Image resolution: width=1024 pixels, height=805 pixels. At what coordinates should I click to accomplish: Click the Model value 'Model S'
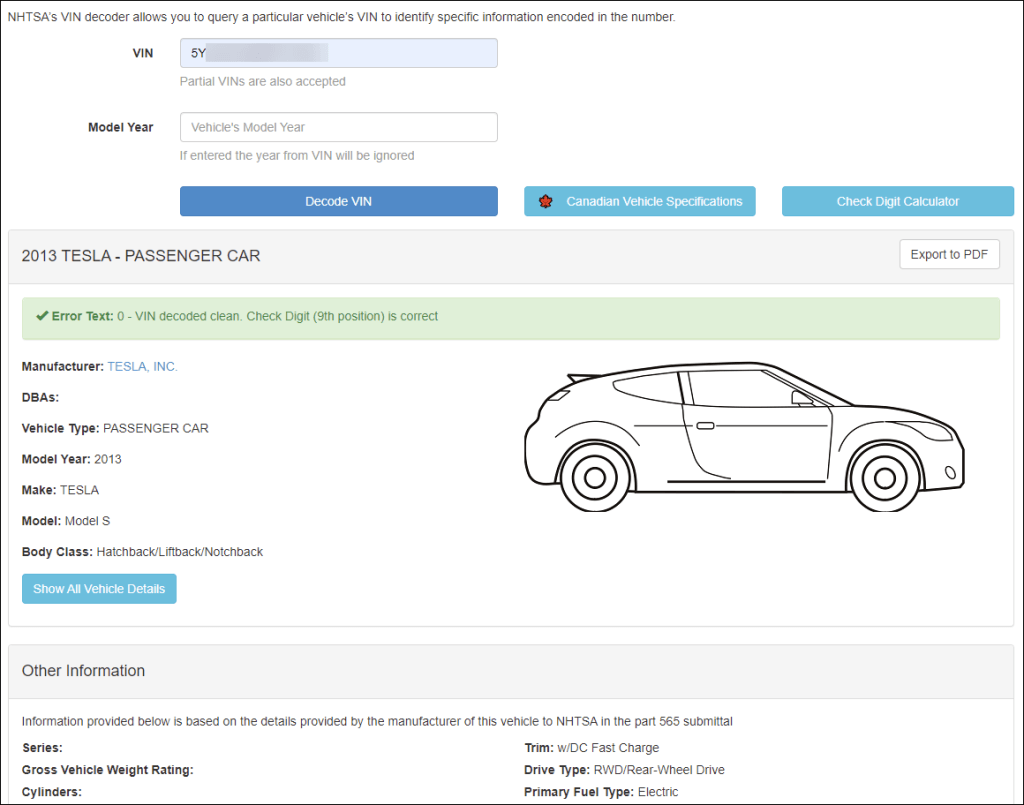coord(88,521)
